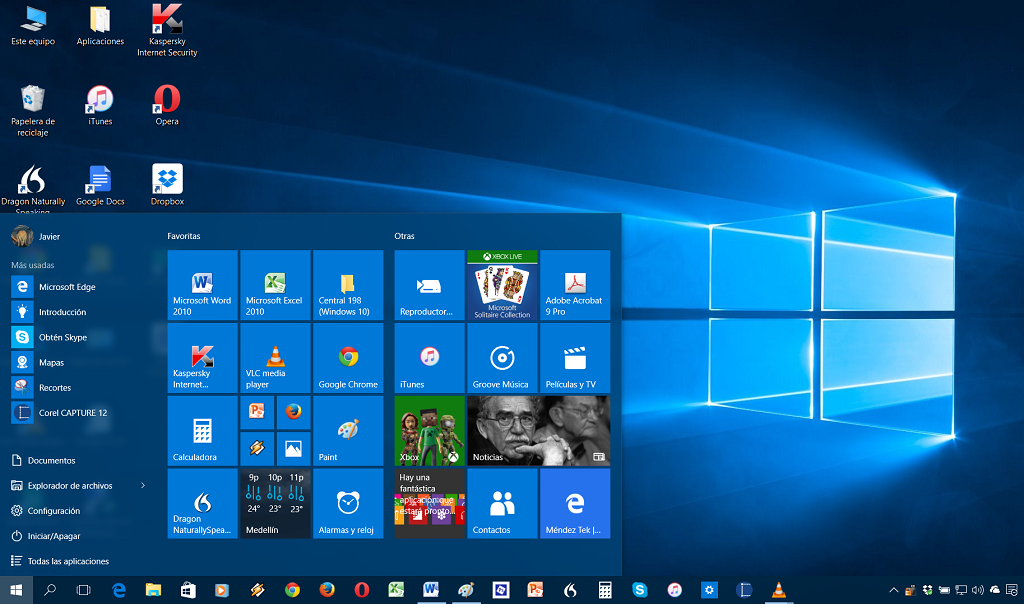Screen dimensions: 1024x604
Task: Open Skype from the taskbar
Action: point(639,590)
